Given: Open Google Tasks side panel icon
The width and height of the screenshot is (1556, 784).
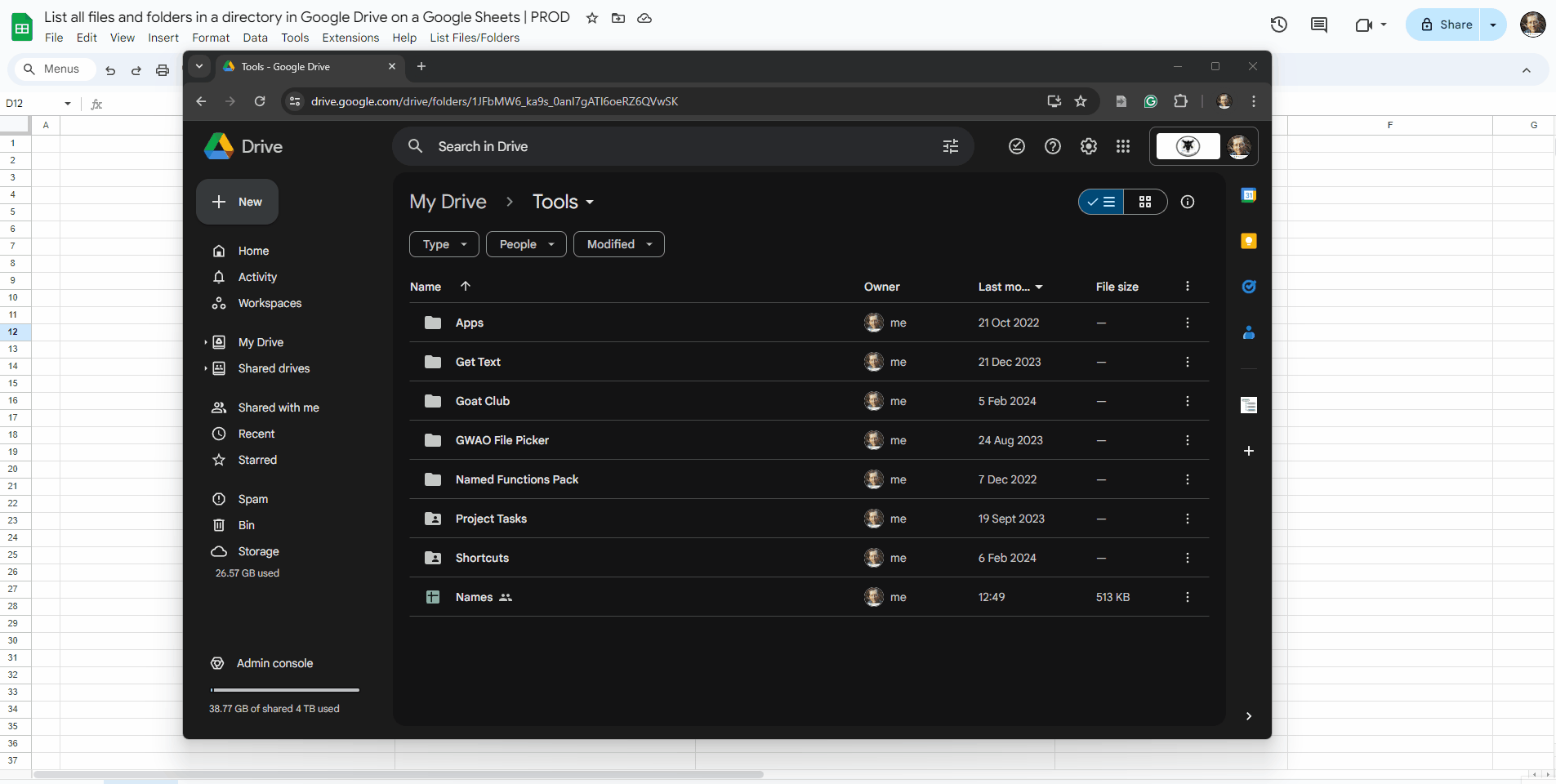Looking at the screenshot, I should (1249, 287).
